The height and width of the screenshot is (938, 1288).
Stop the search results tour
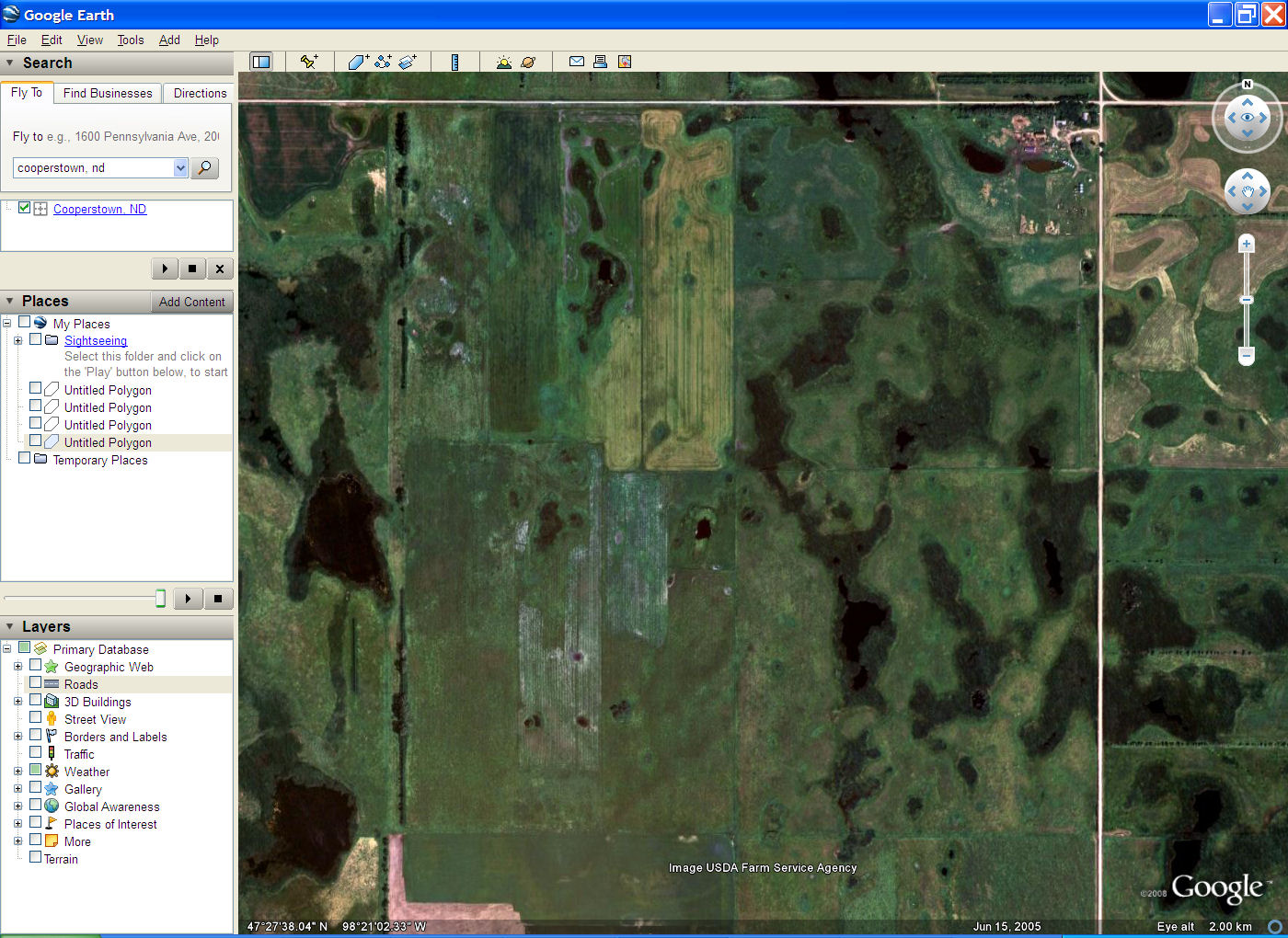click(192, 269)
